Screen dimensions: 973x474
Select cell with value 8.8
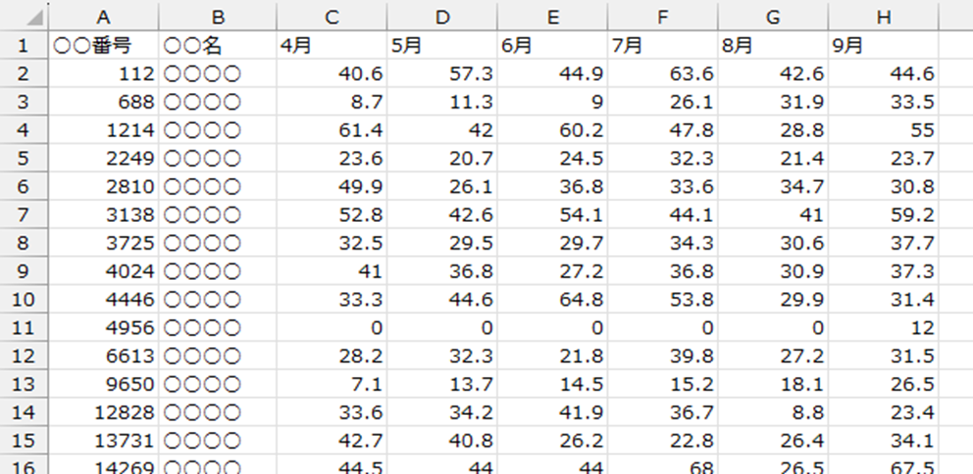tap(773, 412)
